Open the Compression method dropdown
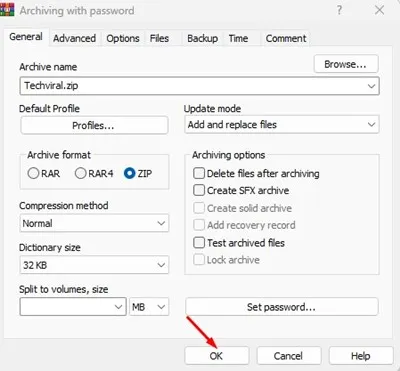400x371 pixels. pos(161,223)
